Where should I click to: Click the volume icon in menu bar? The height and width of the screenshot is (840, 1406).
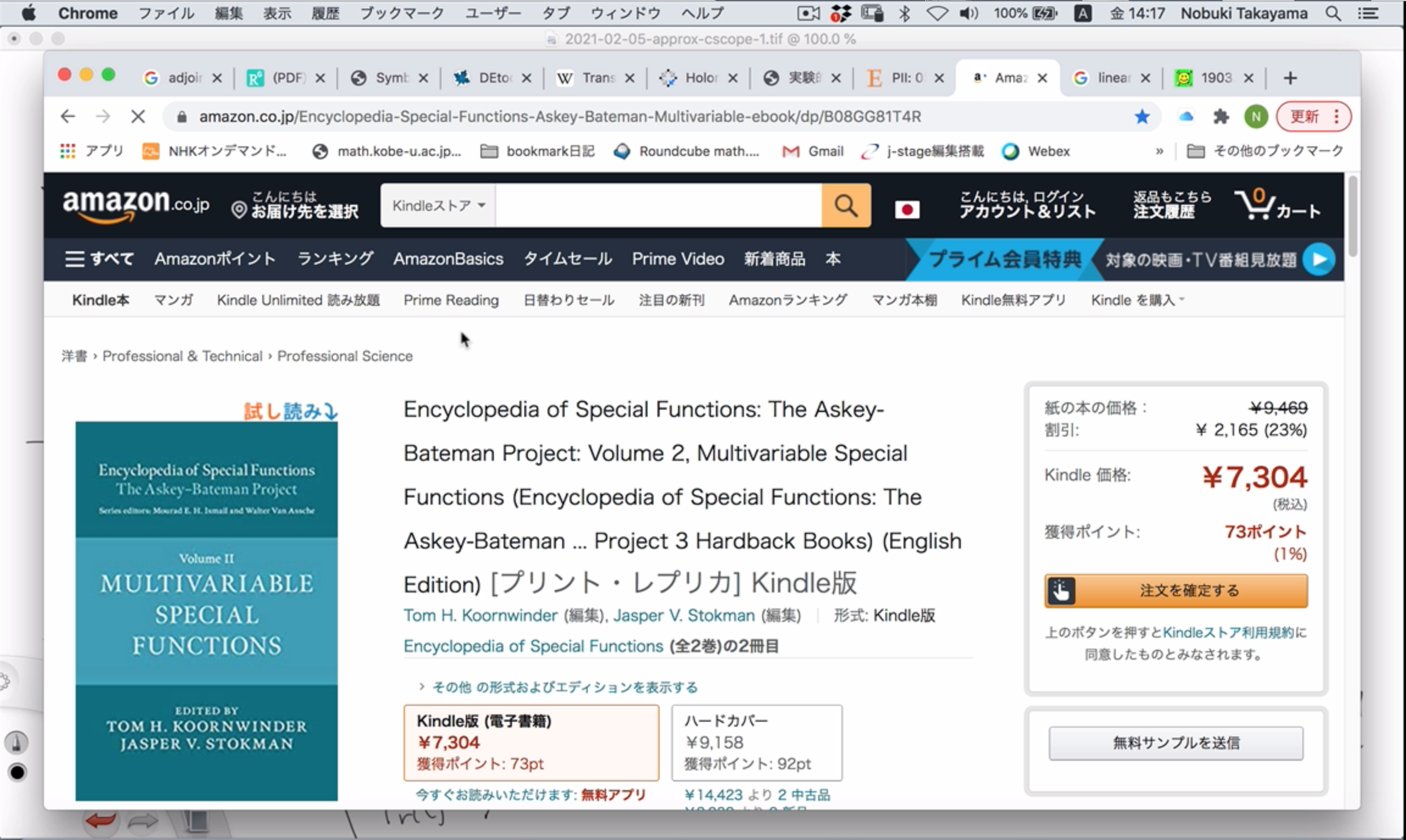click(969, 13)
